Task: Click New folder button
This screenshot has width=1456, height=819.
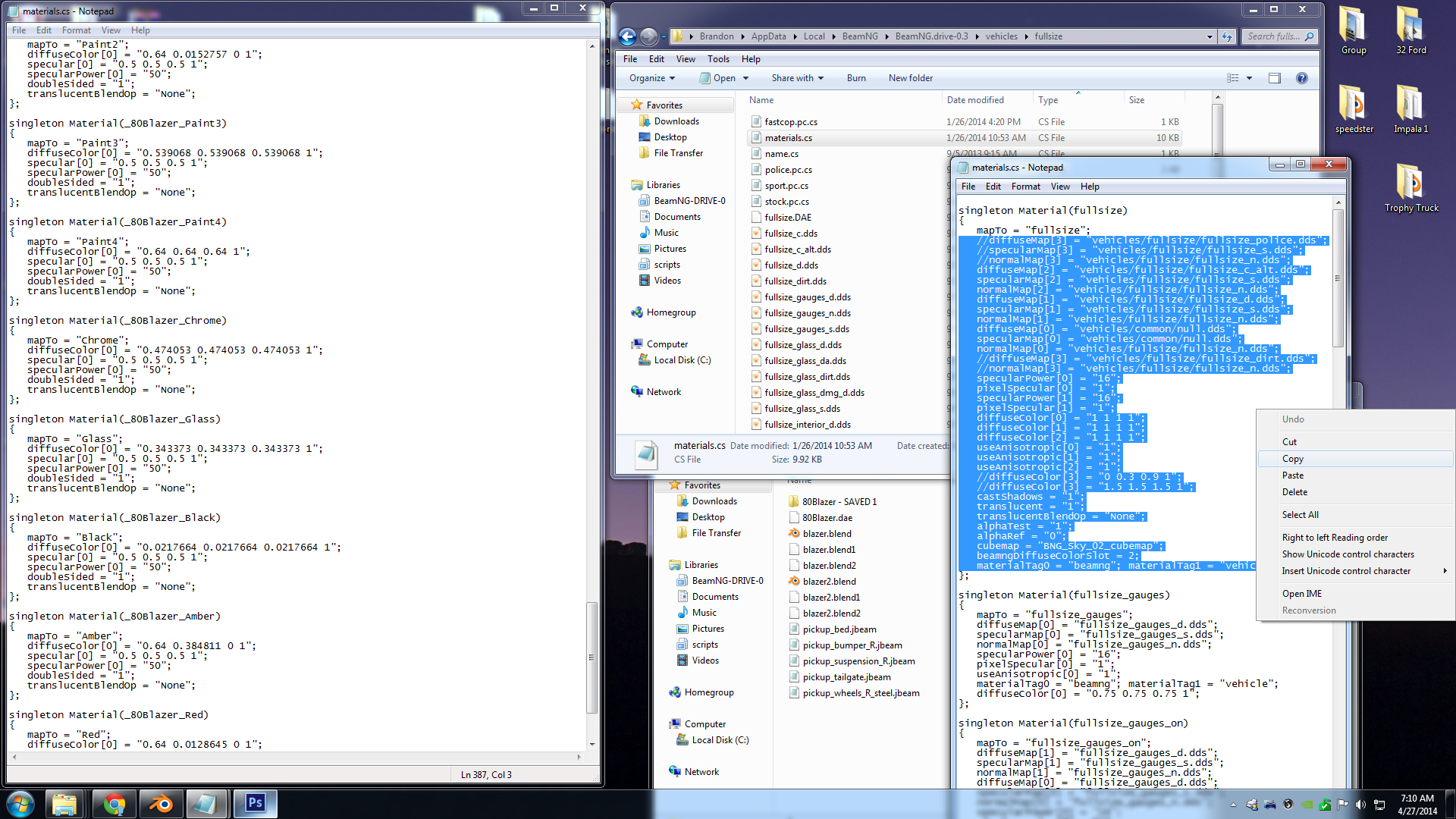Action: tap(911, 78)
